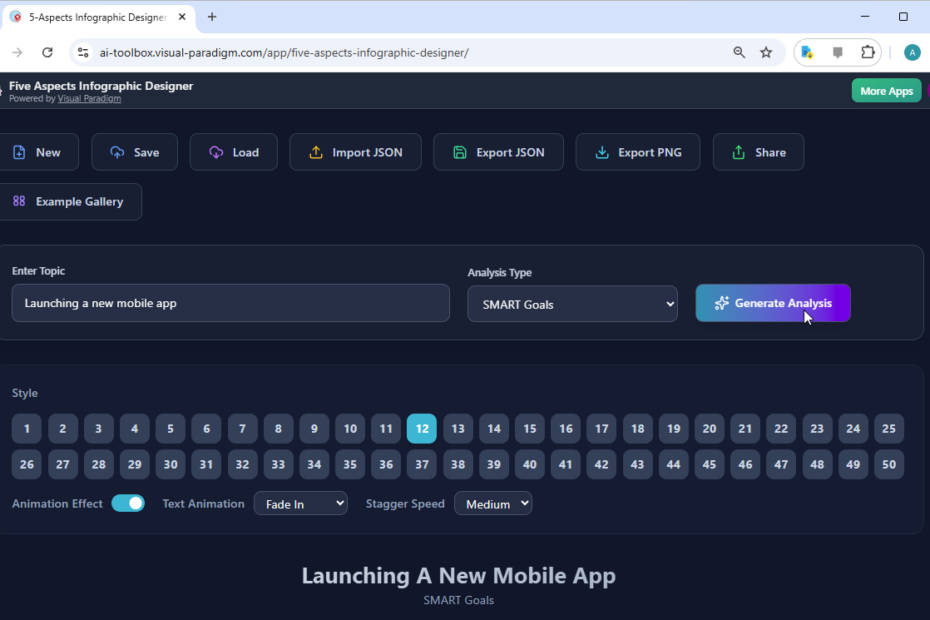Open the Analysis Type dropdown
Screen dimensions: 930x620
572,304
